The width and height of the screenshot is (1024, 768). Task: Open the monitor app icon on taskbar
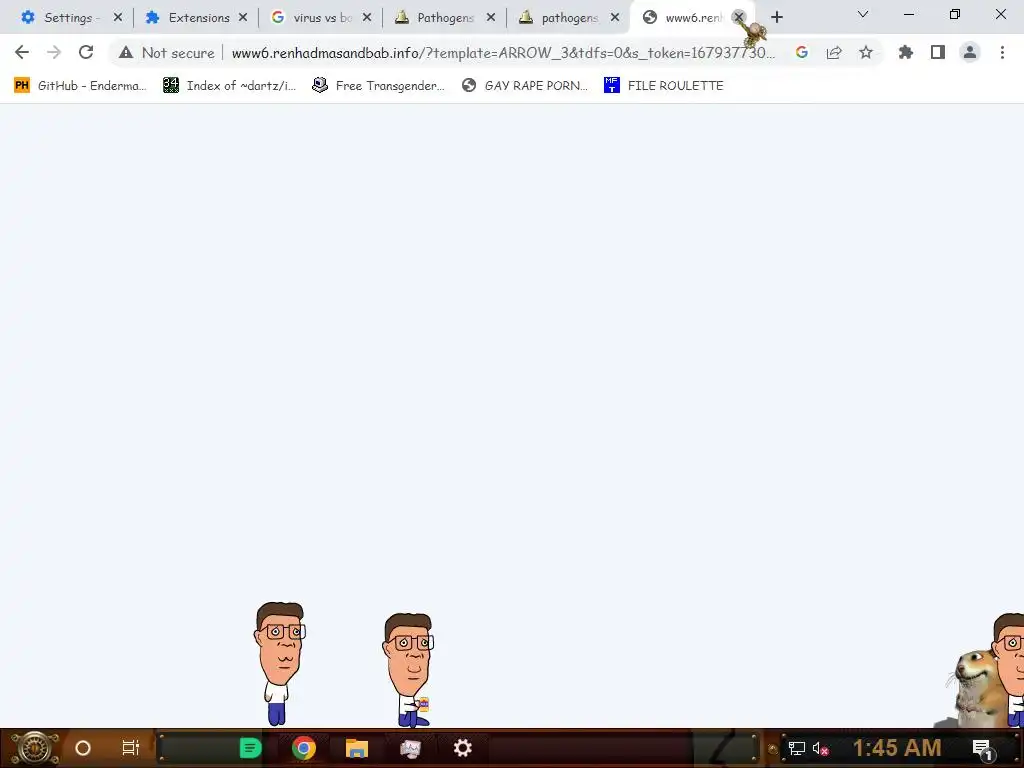[x=410, y=748]
